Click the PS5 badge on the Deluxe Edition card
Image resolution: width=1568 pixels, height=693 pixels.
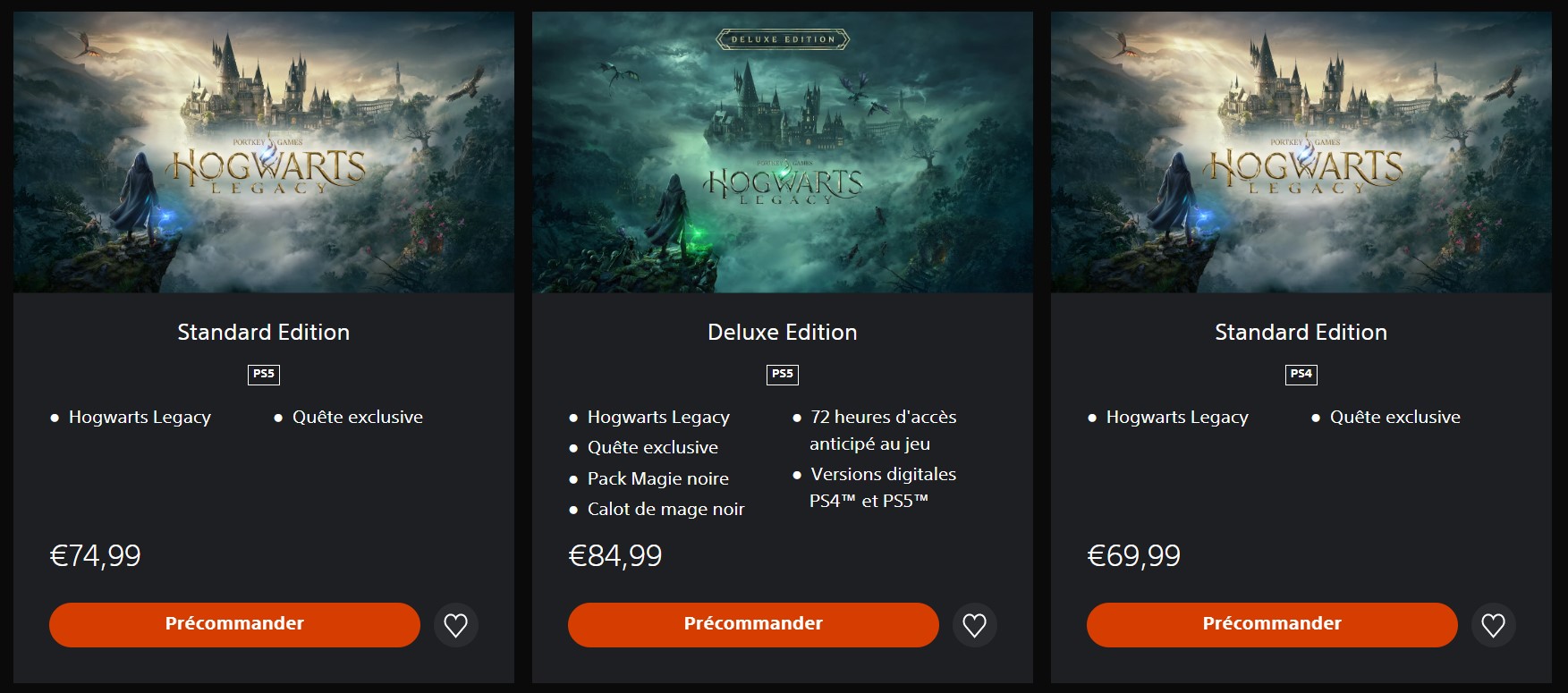(783, 375)
